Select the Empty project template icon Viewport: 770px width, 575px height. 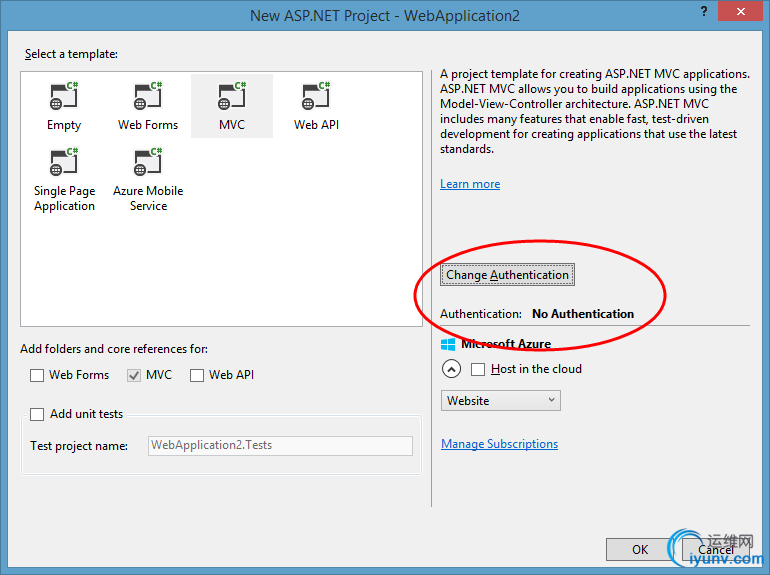click(x=64, y=96)
